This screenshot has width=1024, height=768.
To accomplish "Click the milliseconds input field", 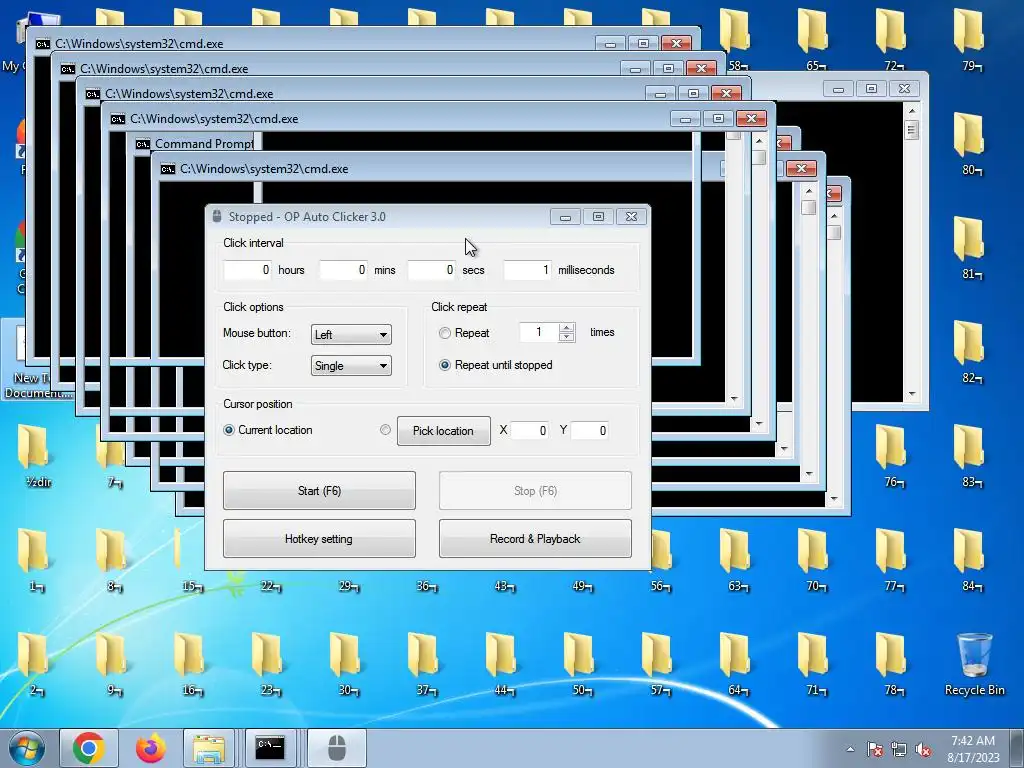I will coord(527,270).
